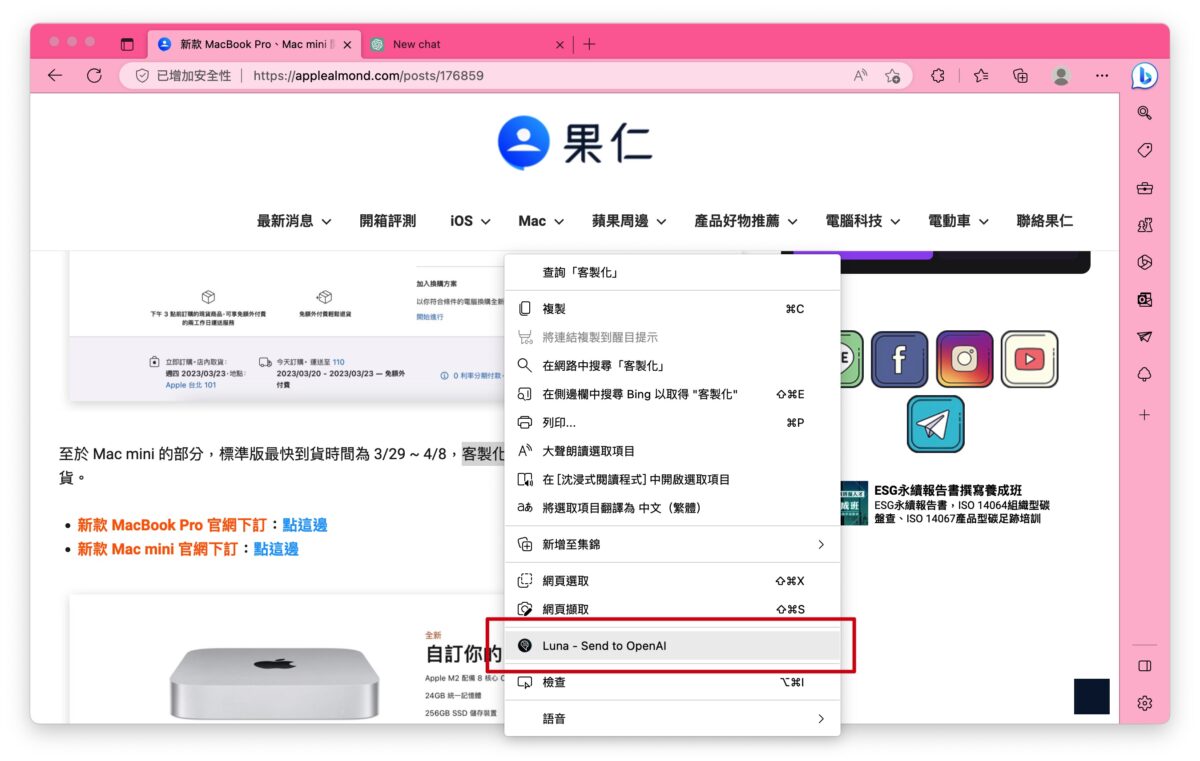Open the favorites list icon
Viewport: 1200px width, 761px height.
click(x=981, y=75)
